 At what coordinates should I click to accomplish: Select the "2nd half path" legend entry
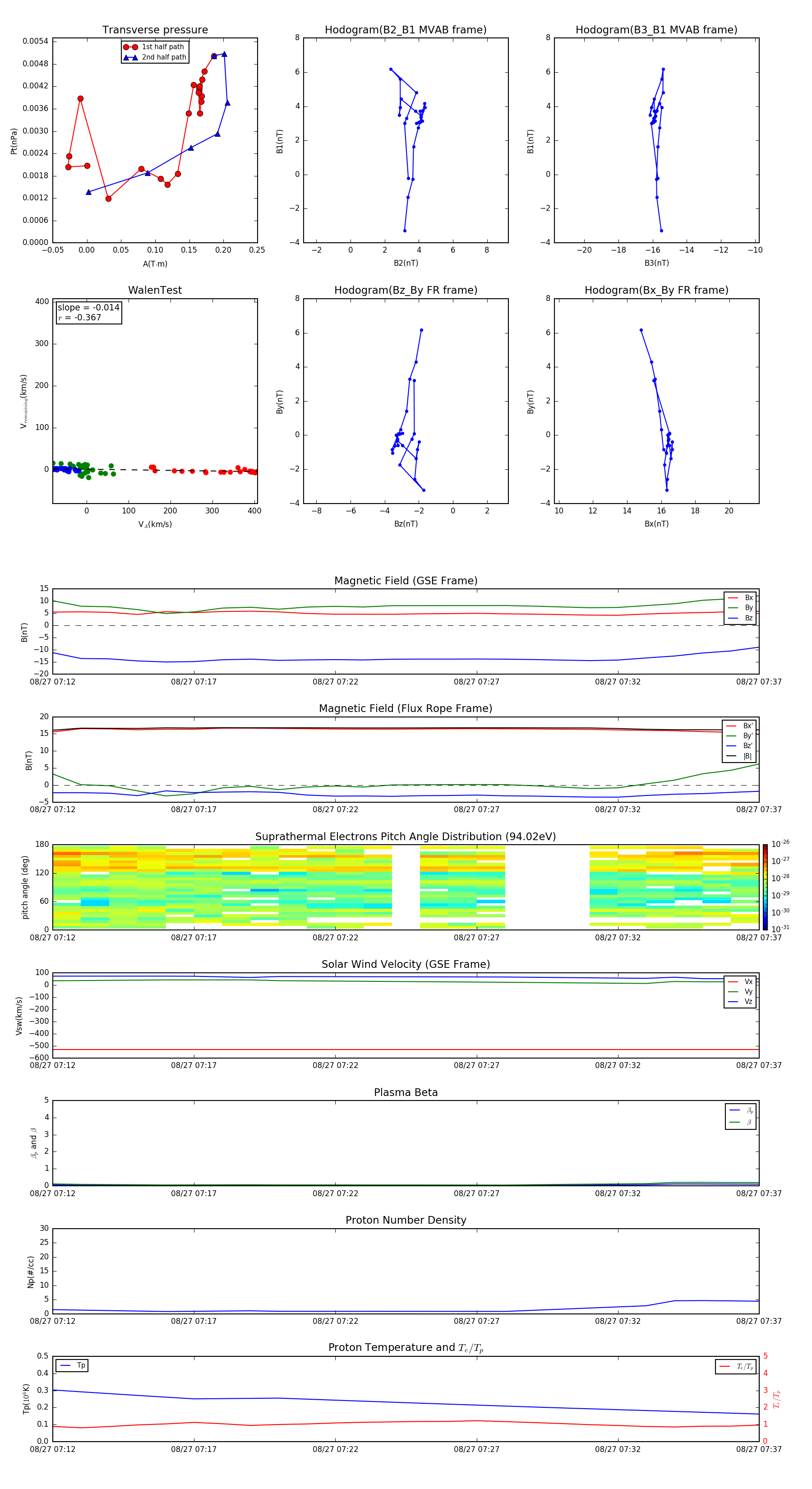(x=155, y=57)
